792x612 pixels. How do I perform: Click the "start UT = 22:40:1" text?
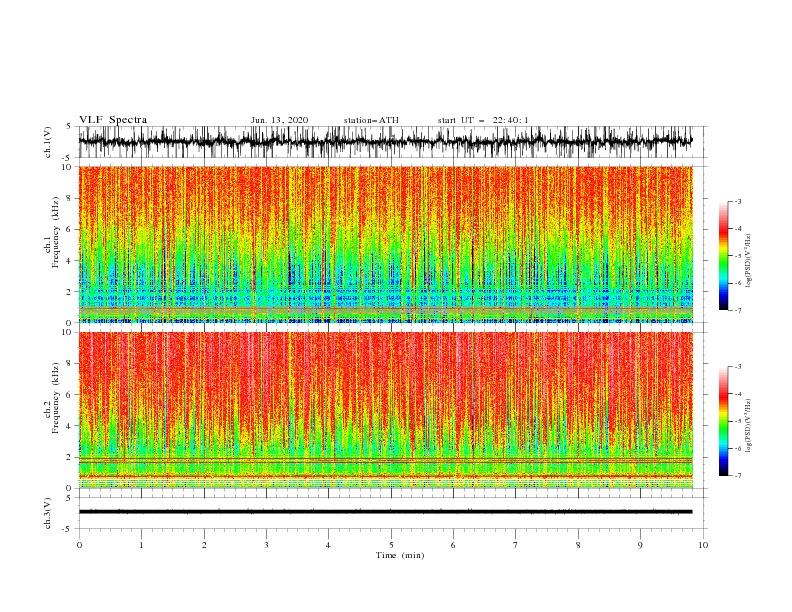point(483,120)
